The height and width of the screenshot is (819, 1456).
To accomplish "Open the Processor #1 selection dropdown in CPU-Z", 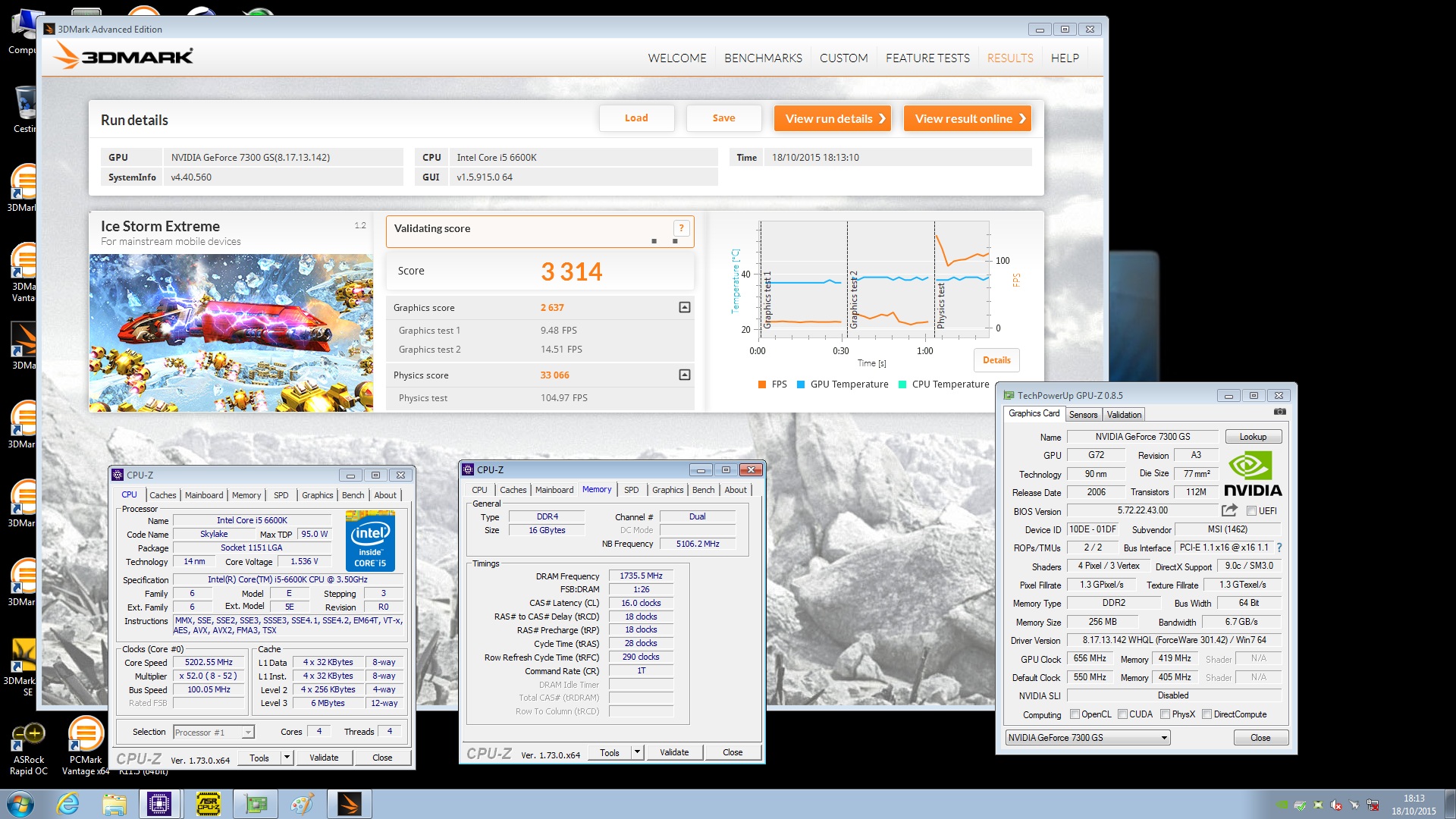I will [214, 733].
